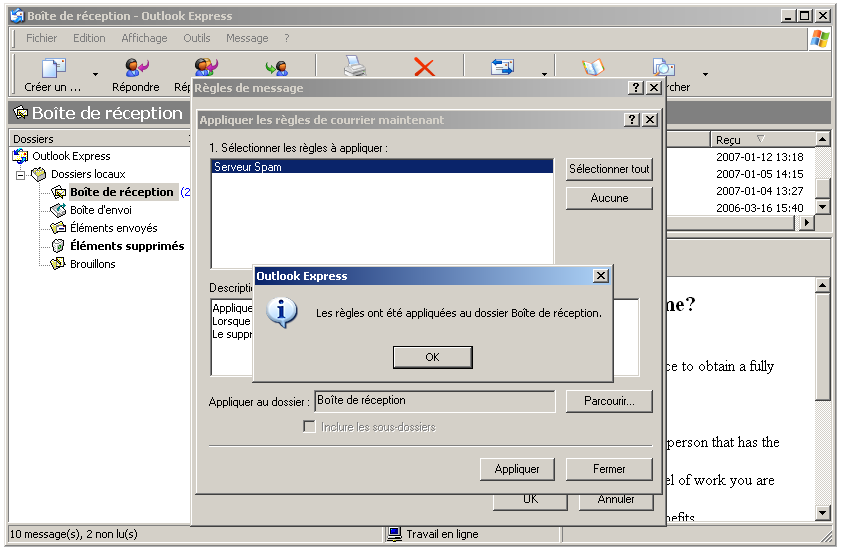Click the Fermer button
This screenshot has height=551, width=841.
[x=609, y=469]
